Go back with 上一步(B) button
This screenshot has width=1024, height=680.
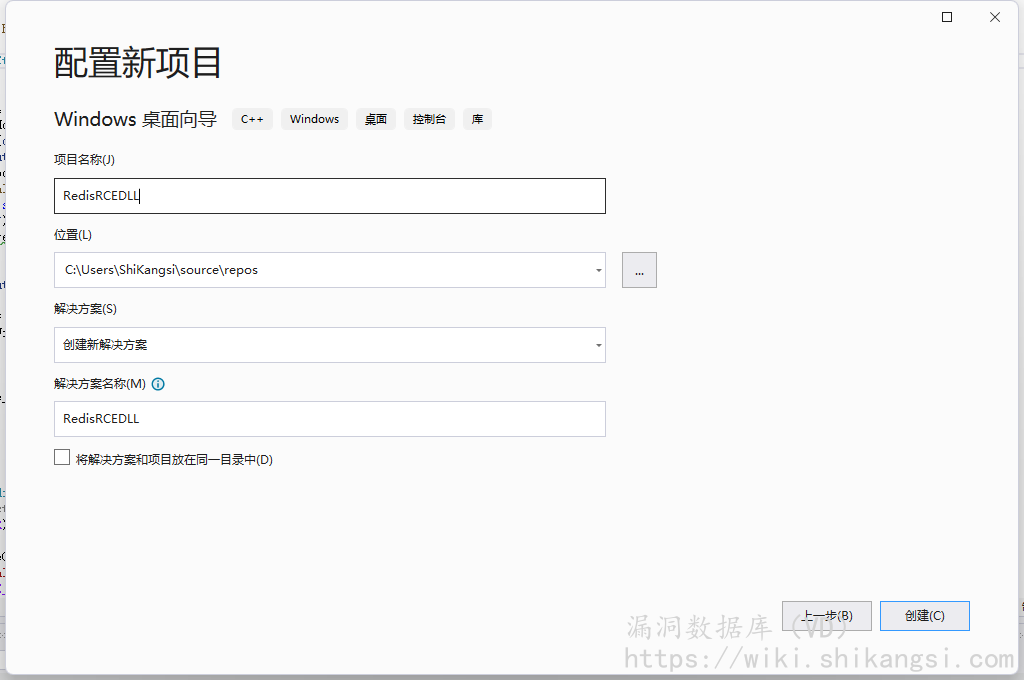tap(826, 616)
